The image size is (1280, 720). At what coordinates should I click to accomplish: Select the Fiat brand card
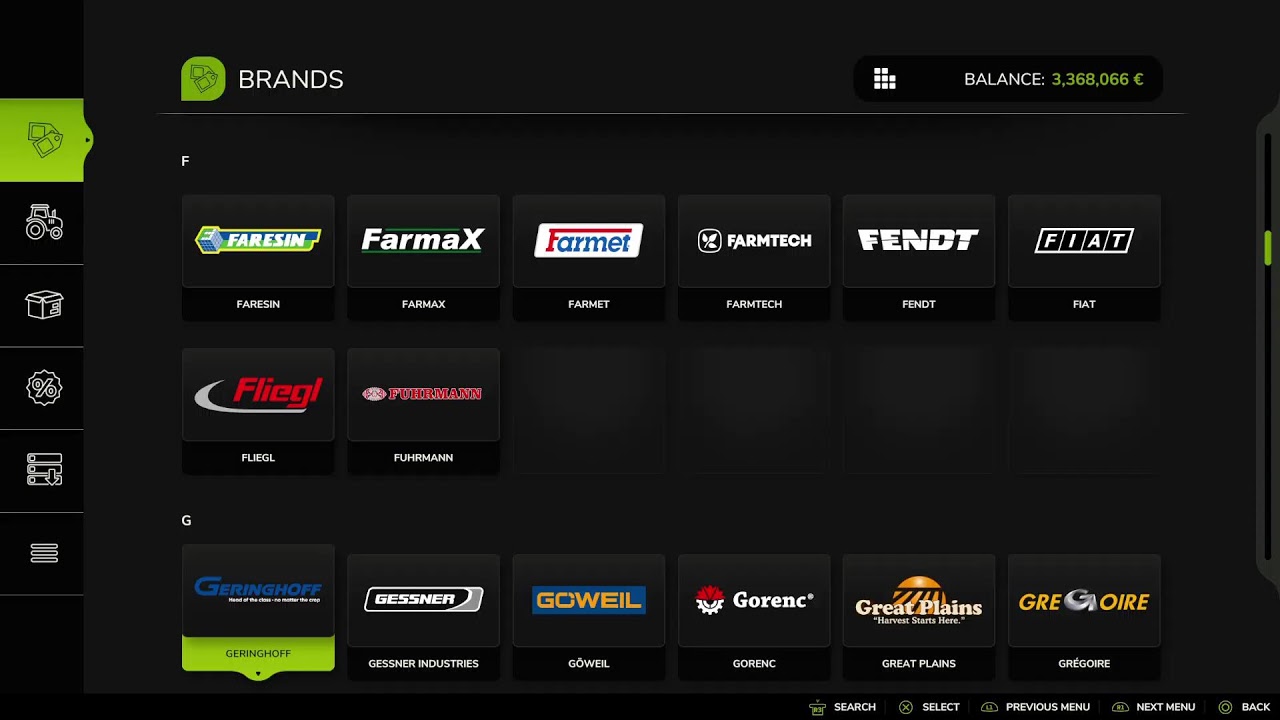point(1084,258)
